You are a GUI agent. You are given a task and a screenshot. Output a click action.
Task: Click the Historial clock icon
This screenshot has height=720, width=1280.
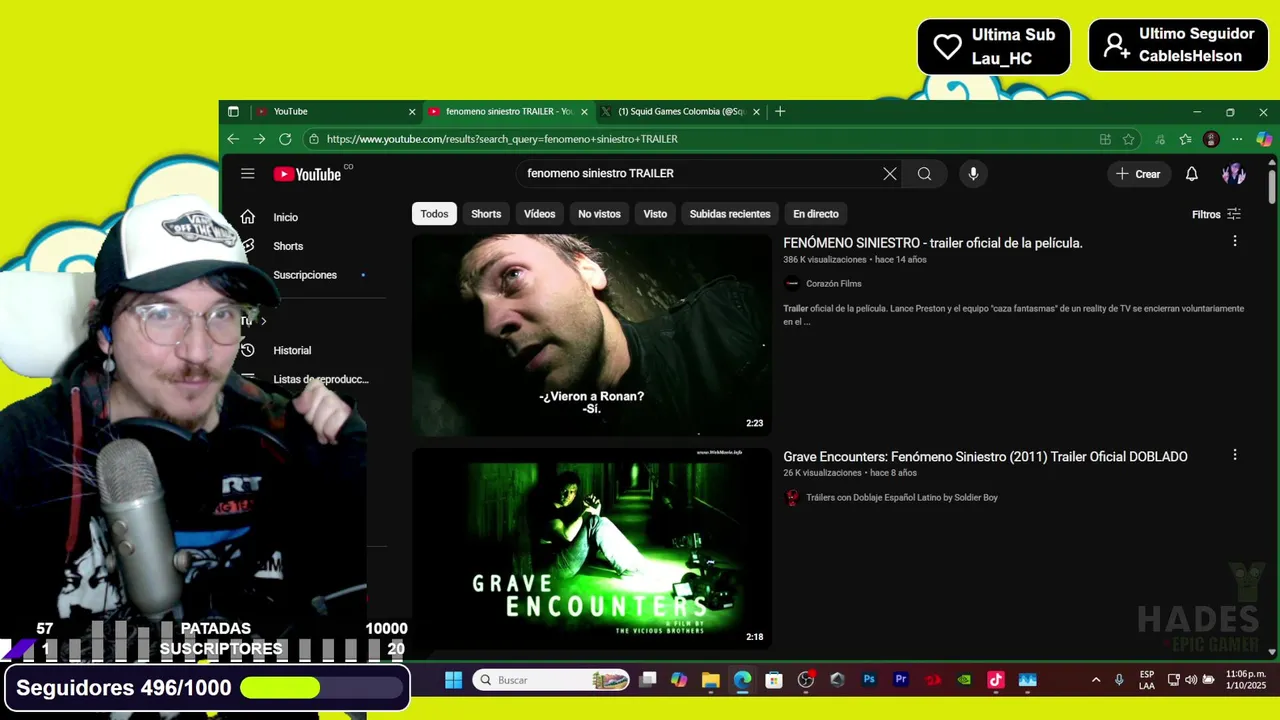[248, 350]
